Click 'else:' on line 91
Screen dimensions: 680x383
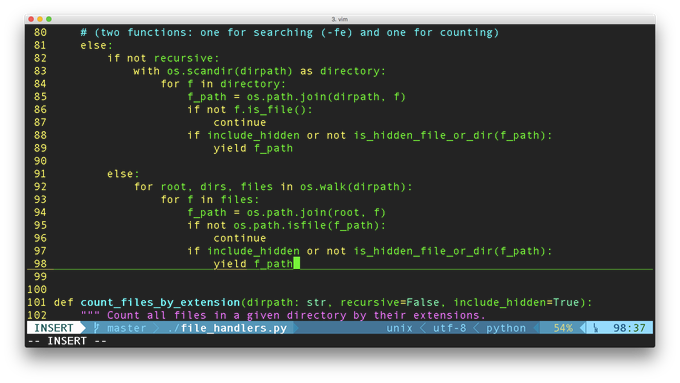tap(123, 174)
